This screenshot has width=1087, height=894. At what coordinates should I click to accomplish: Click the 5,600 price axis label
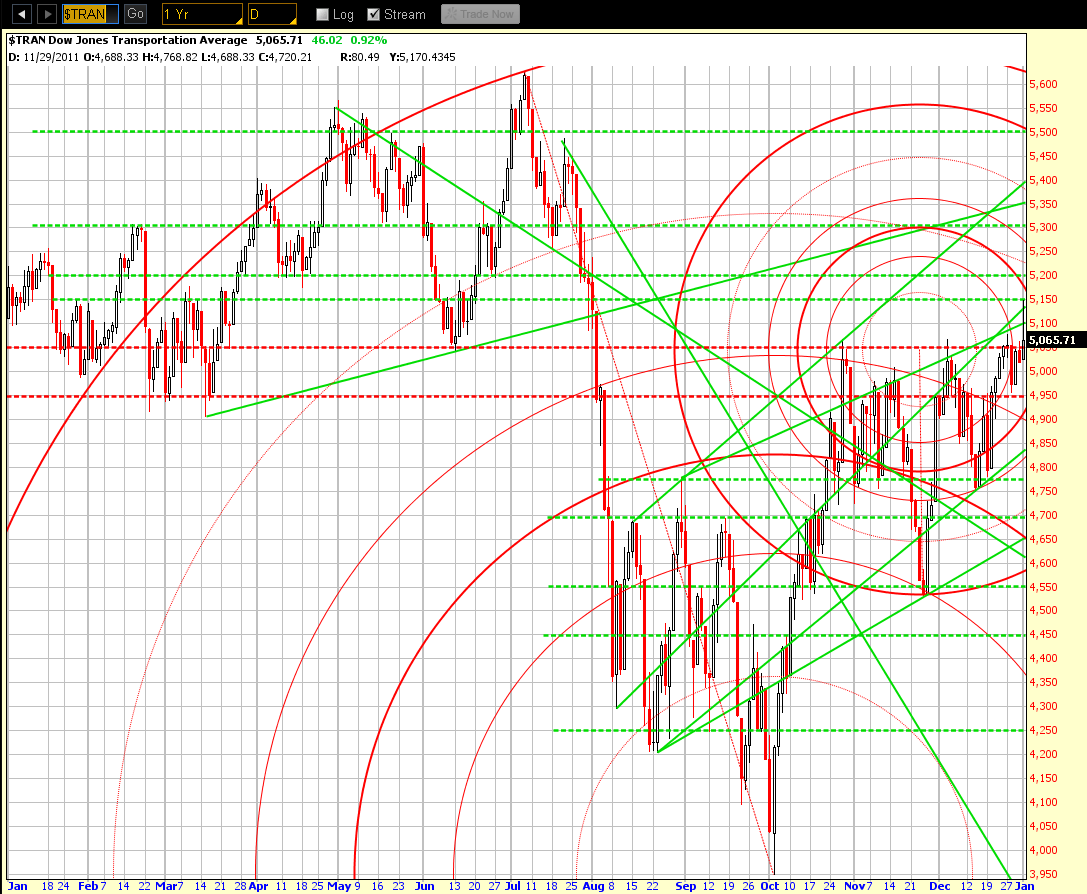(x=1043, y=85)
